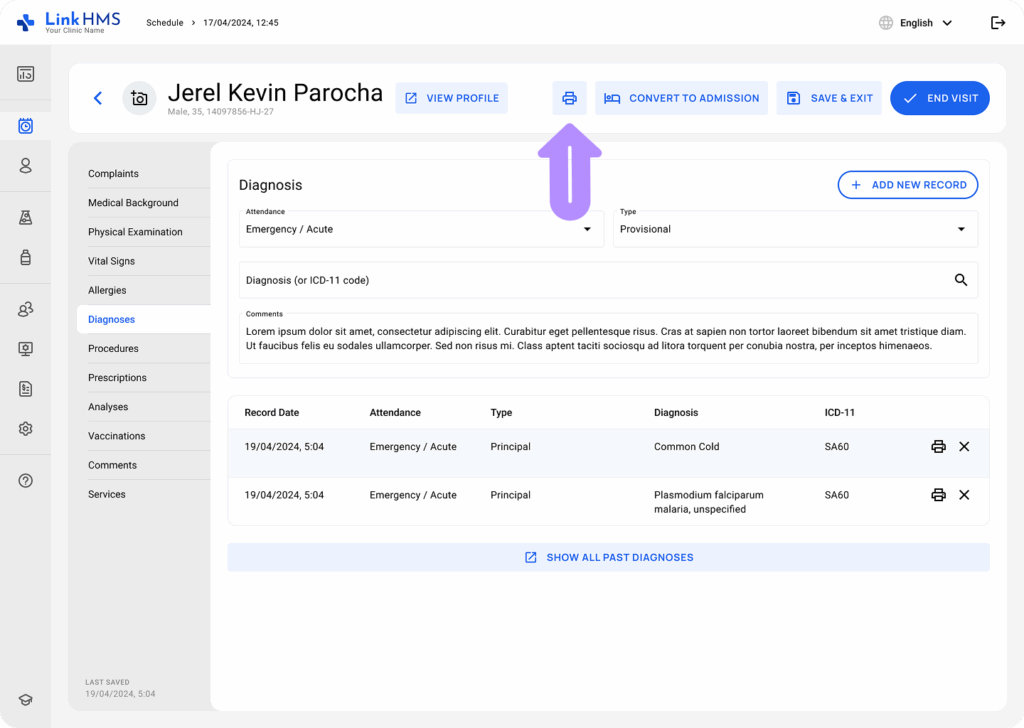Open the settings gear in left sidebar

26,428
